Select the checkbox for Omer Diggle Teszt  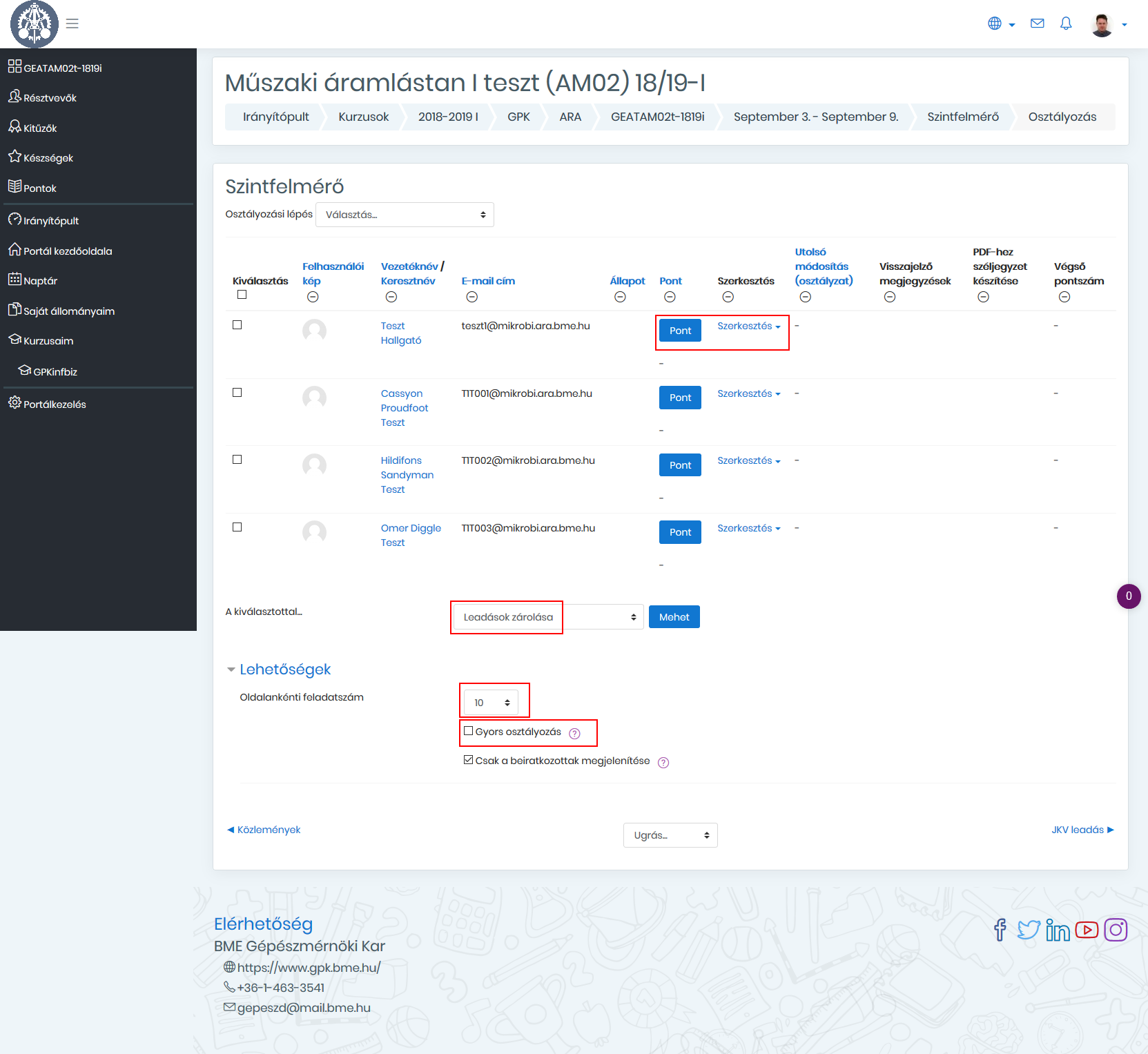click(x=237, y=527)
